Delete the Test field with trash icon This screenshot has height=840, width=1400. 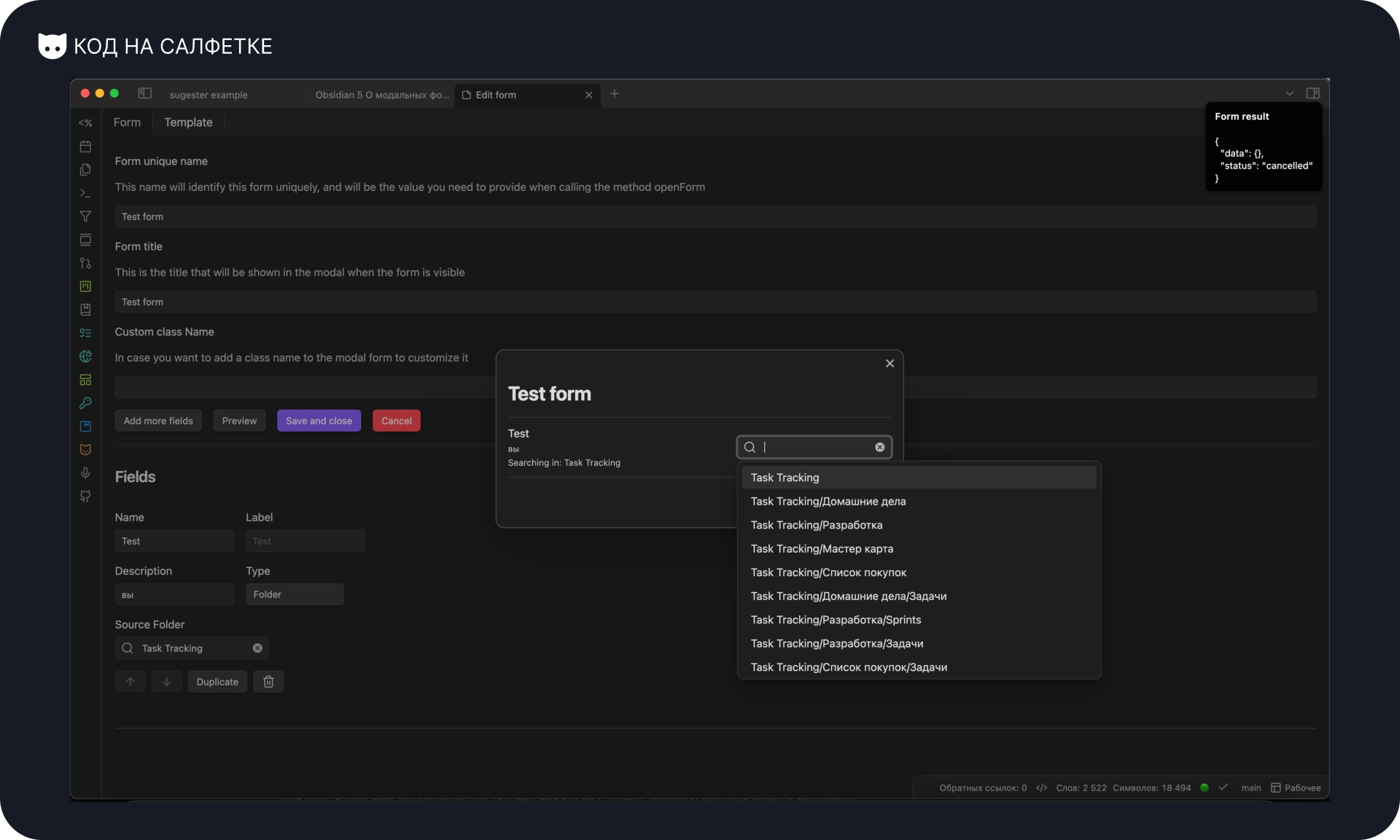(268, 682)
